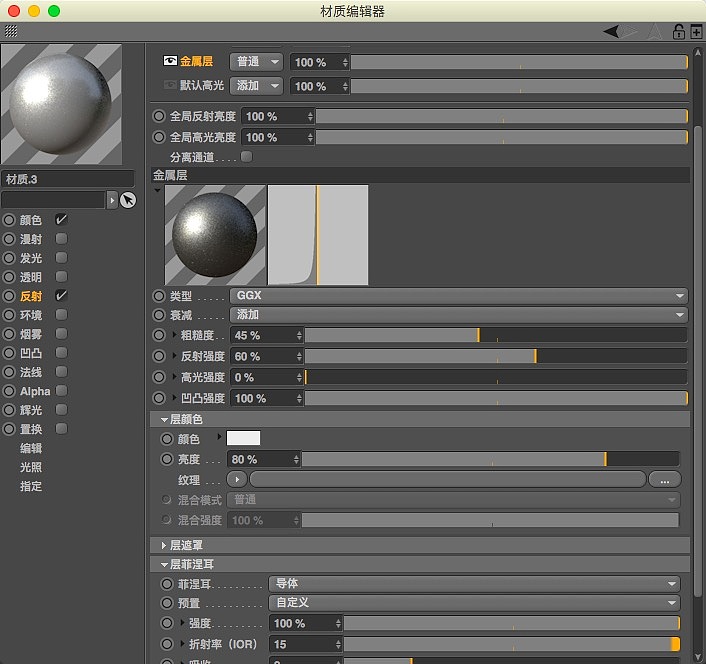Click the 反射强度 slider bar

(x=496, y=357)
